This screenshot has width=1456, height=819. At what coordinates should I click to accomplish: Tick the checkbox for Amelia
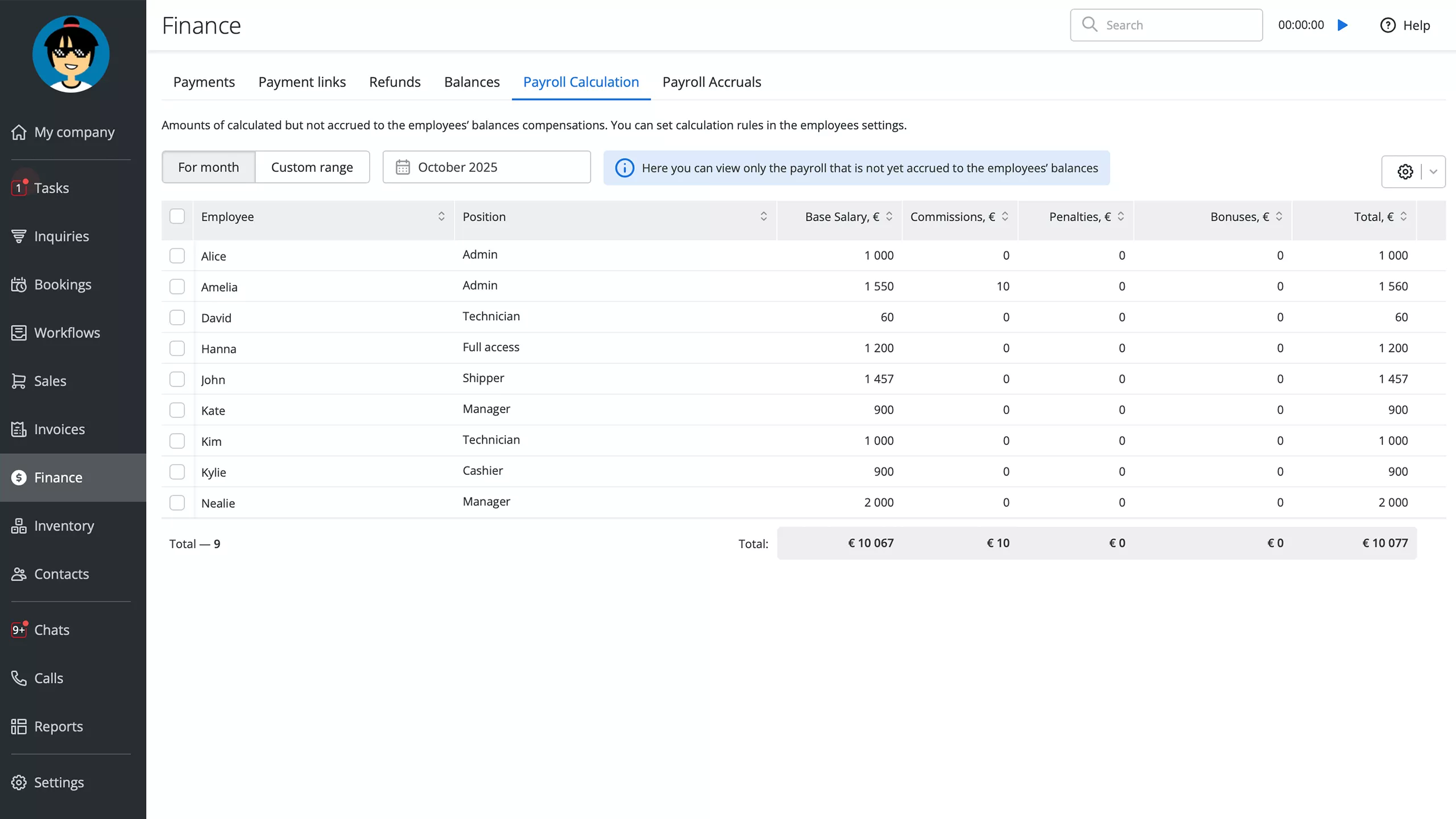(177, 286)
